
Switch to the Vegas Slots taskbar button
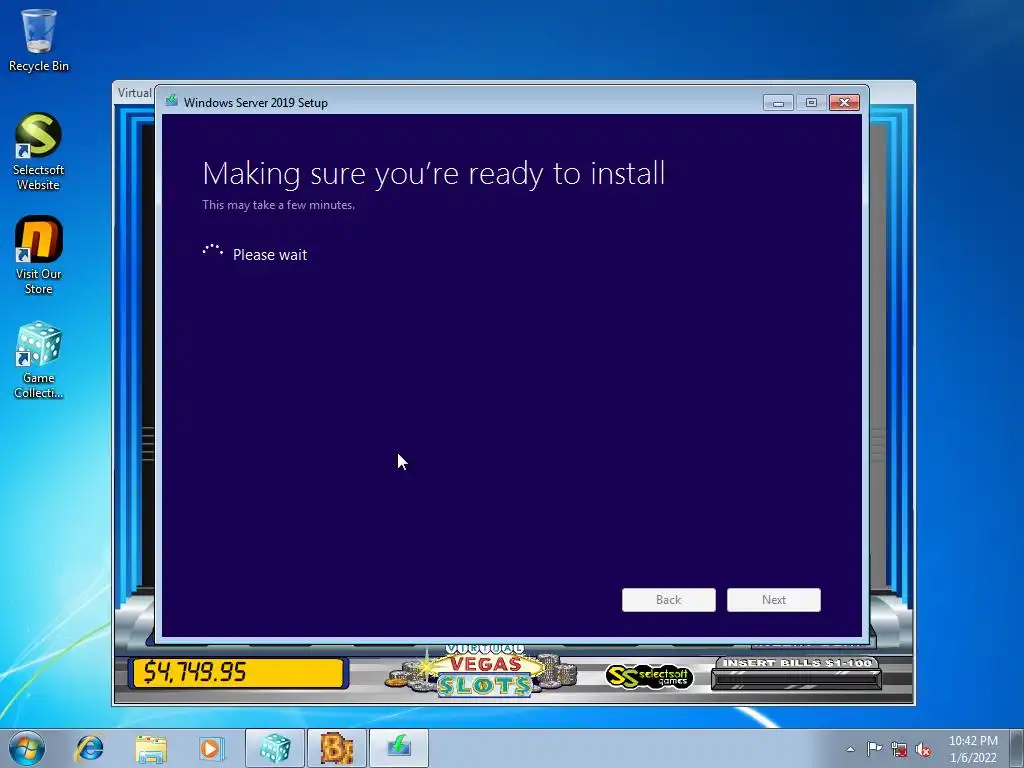pos(337,748)
